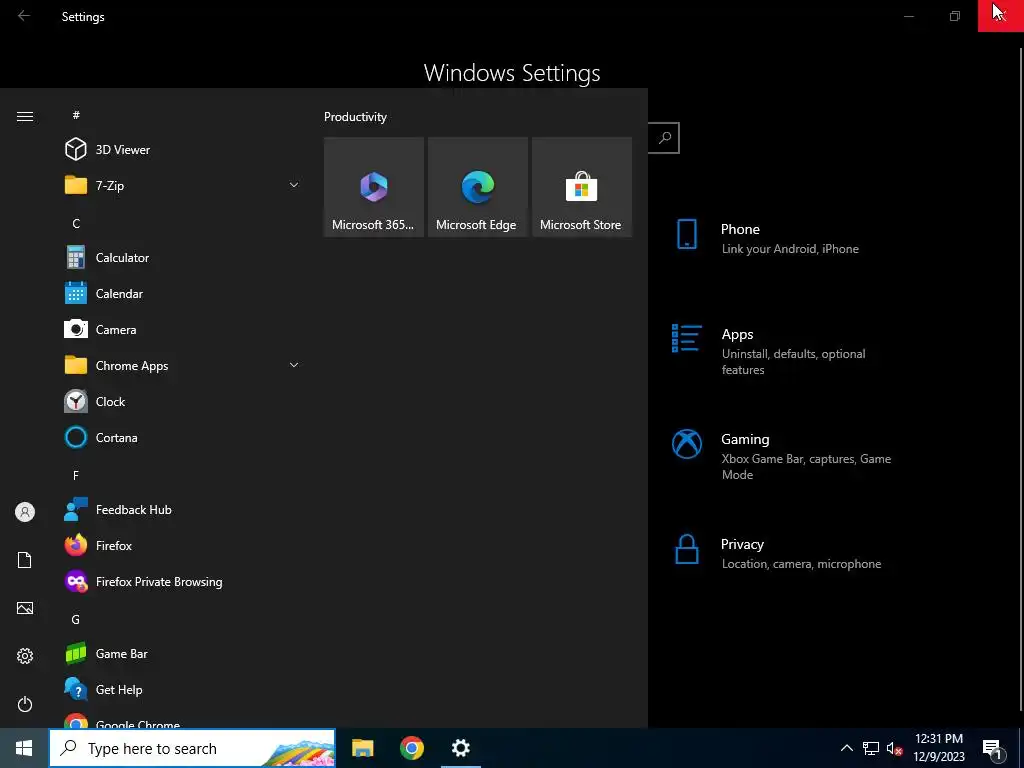Click the Power button in the Start menu
This screenshot has height=768, width=1024.
pos(25,704)
